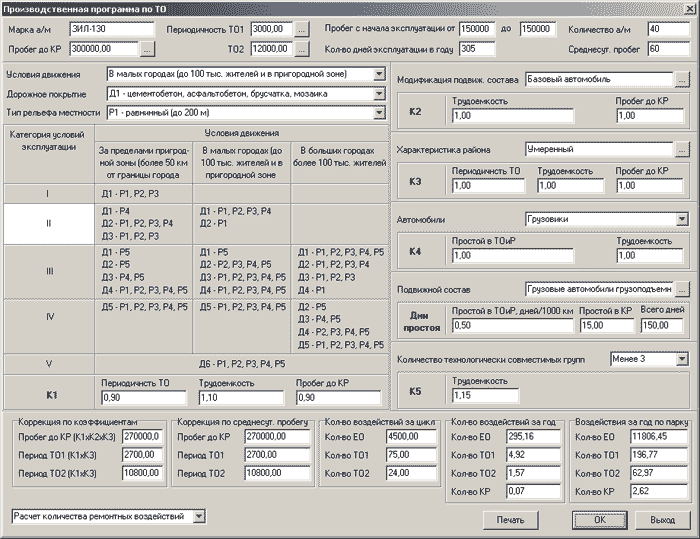Screen dimensions: 700x539
Task: Click browse button next to Периодичность ТО1
Action: [x=302, y=29]
